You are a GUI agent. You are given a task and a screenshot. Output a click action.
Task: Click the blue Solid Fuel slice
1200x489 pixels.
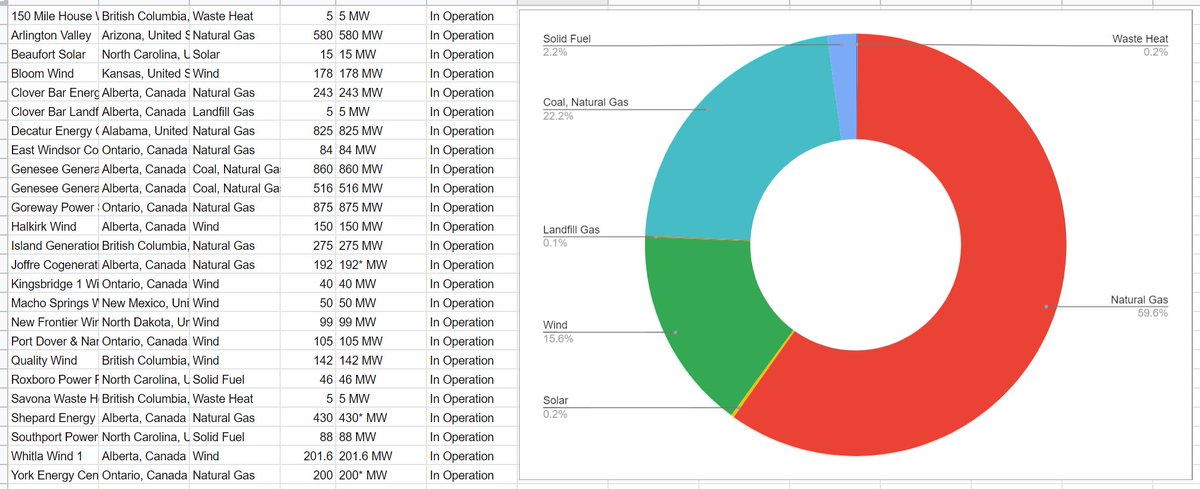tap(847, 85)
